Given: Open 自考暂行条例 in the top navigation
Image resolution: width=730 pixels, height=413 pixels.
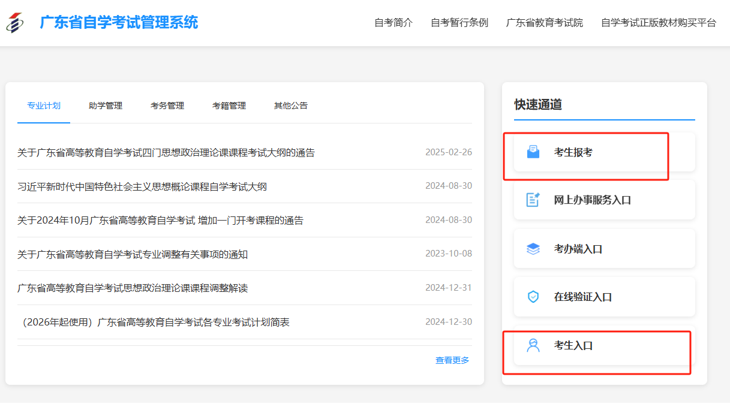Looking at the screenshot, I should 459,22.
